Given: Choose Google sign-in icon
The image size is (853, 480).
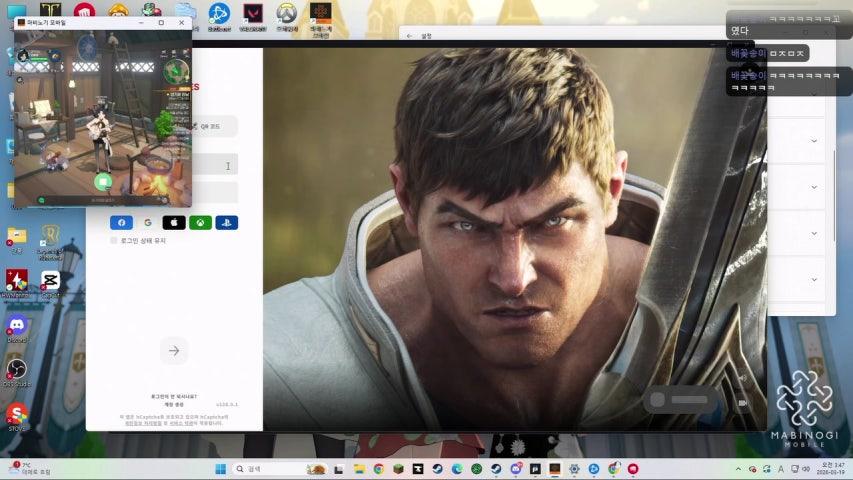Looking at the screenshot, I should click(x=147, y=222).
